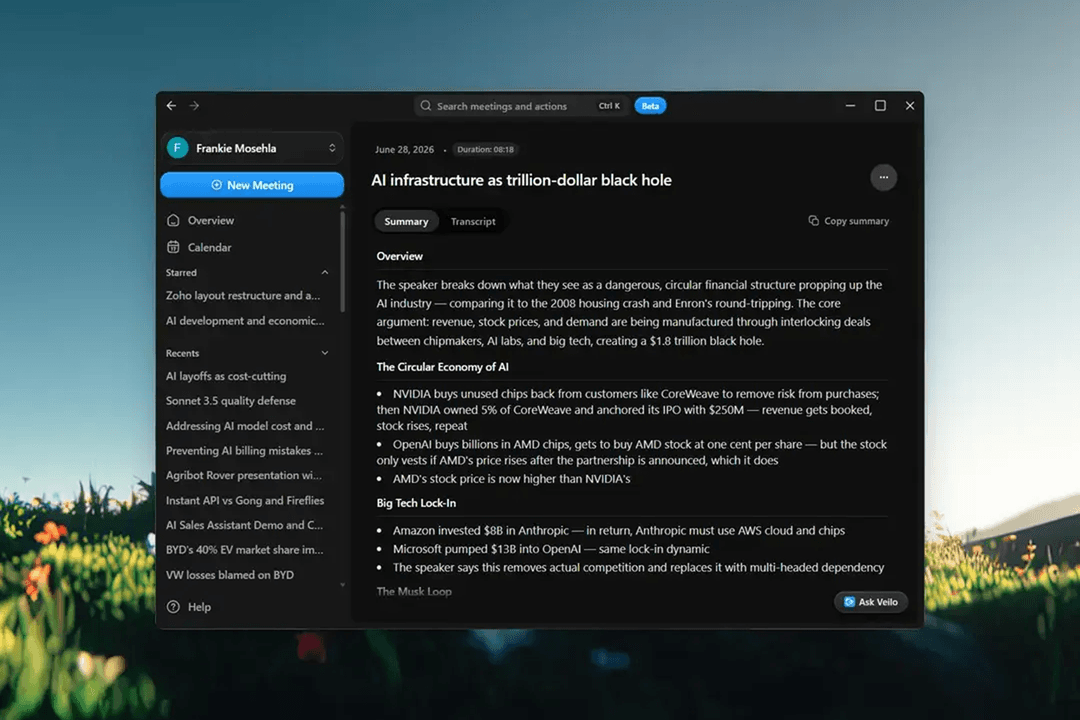Click the Ask Veilo icon
This screenshot has height=720, width=1080.
849,602
